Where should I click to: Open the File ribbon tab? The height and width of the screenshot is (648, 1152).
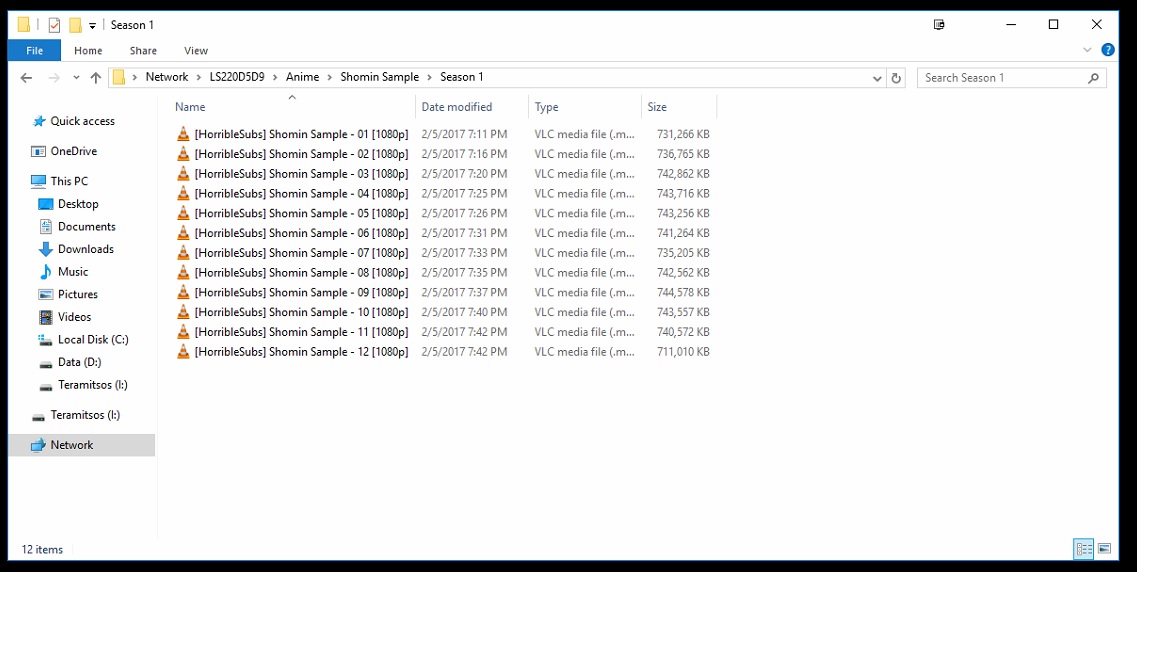[x=35, y=51]
